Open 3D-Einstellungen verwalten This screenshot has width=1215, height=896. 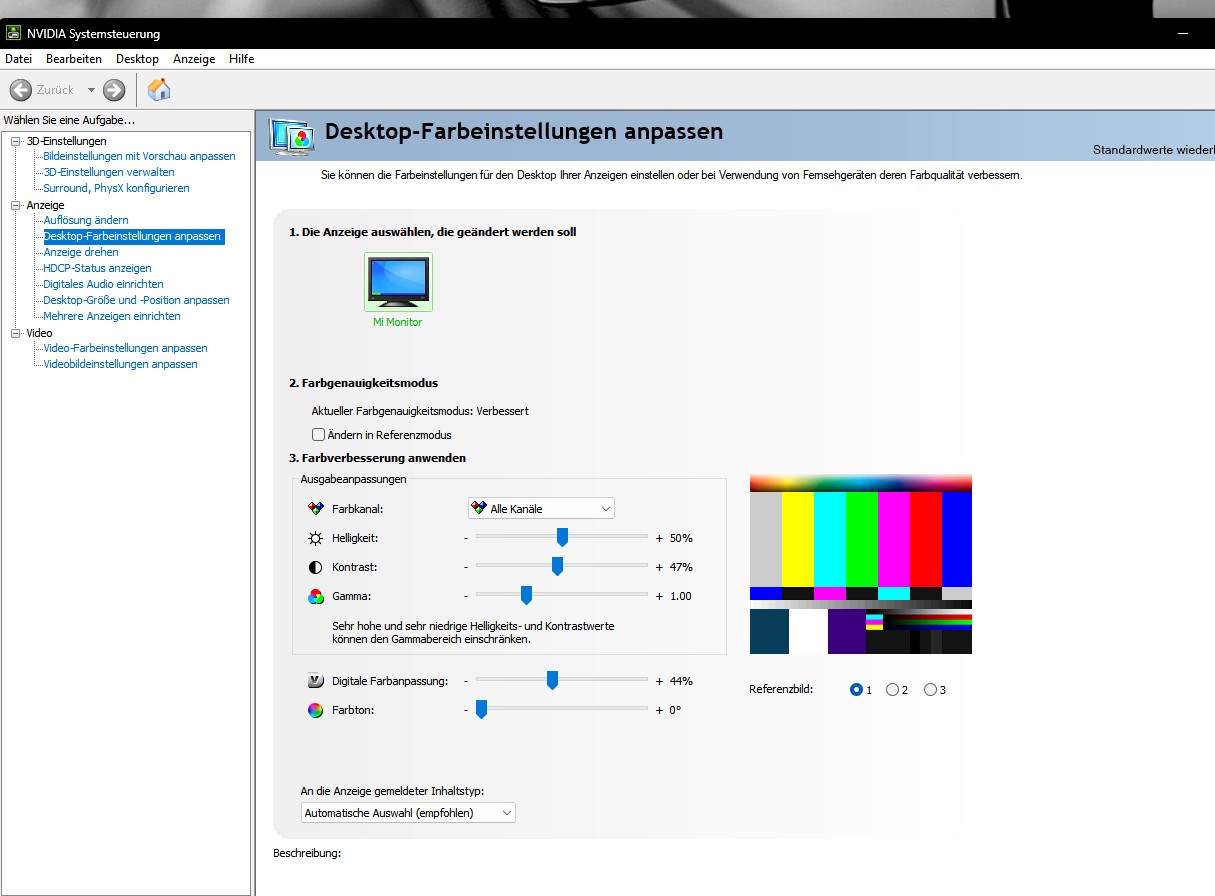point(109,172)
